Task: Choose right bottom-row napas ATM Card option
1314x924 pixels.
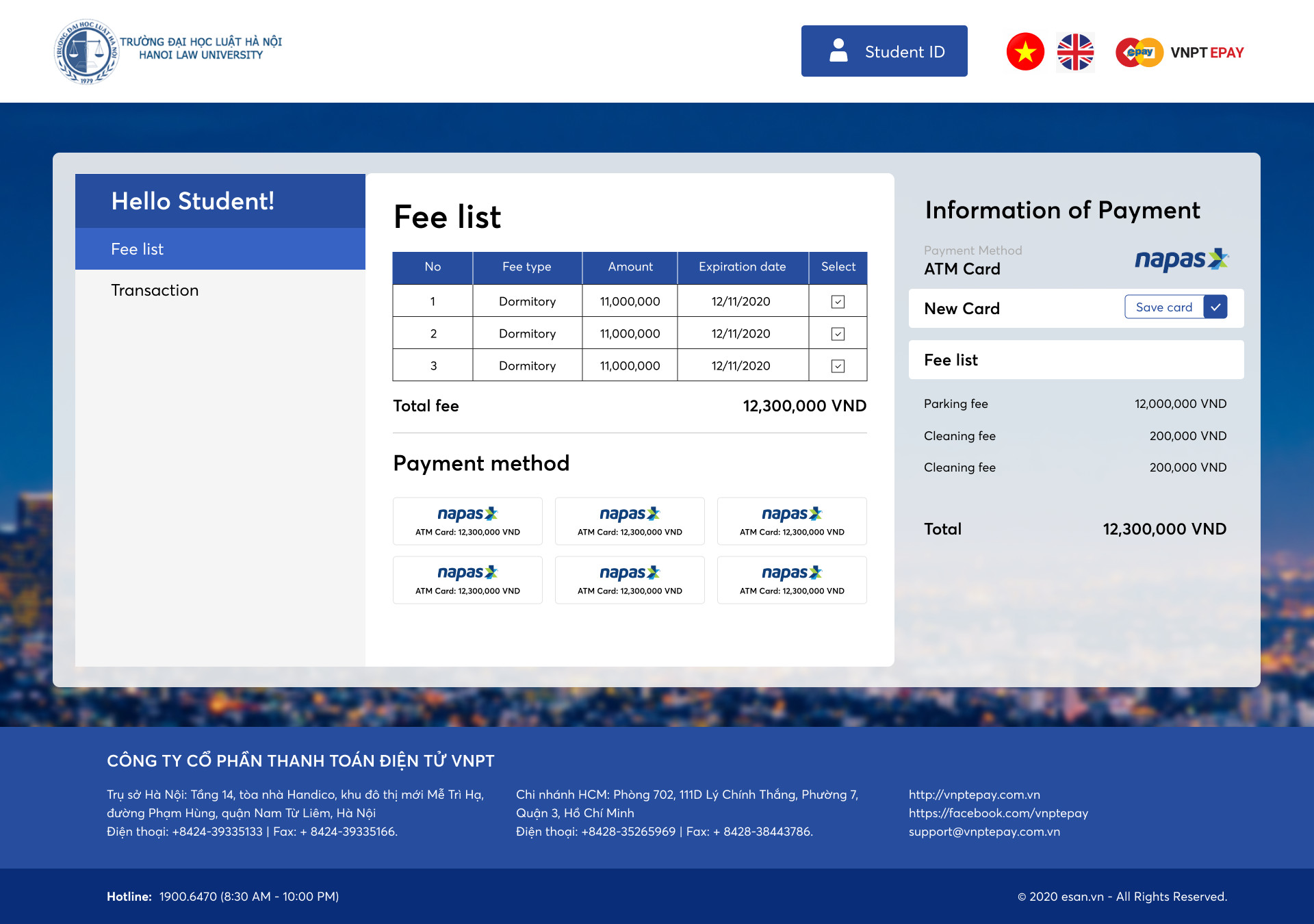Action: [792, 580]
